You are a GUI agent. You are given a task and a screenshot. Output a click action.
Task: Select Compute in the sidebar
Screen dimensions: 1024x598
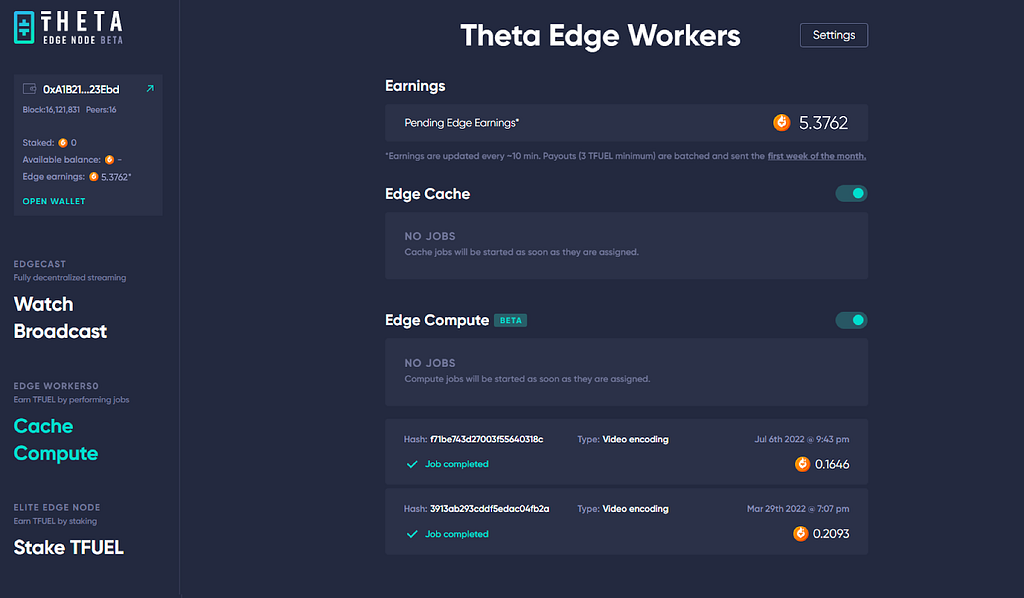56,453
